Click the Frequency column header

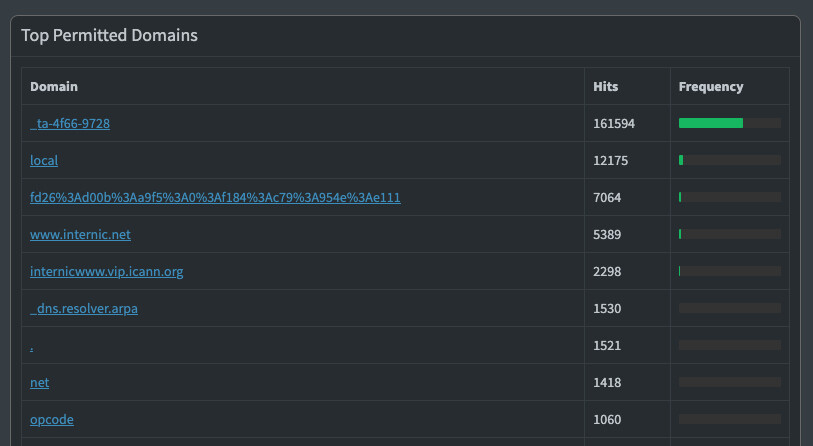[x=711, y=87]
